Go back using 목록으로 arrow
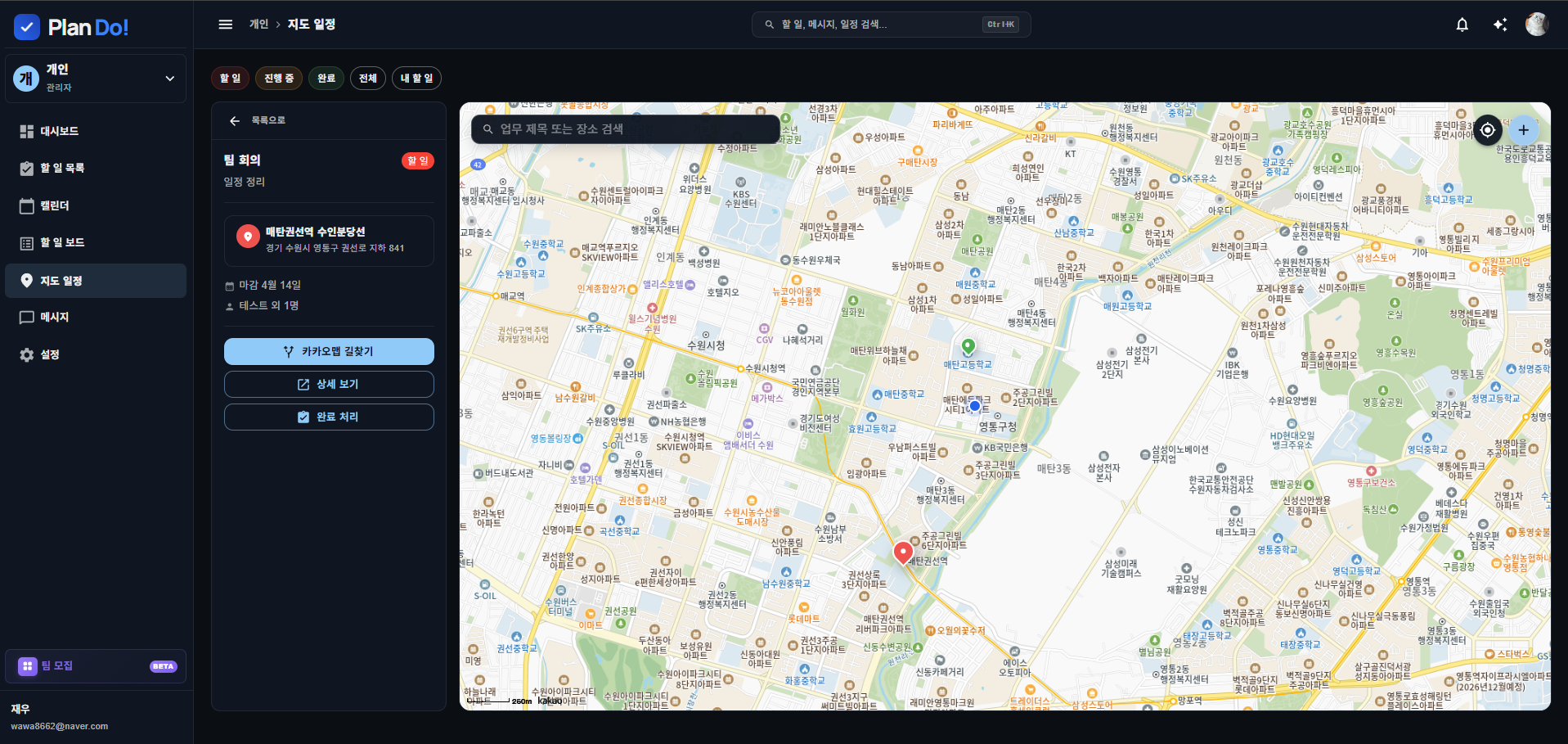 [x=235, y=120]
